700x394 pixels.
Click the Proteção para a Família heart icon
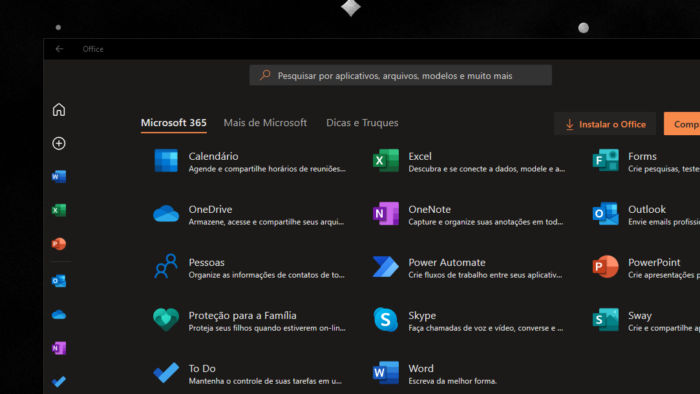166,319
